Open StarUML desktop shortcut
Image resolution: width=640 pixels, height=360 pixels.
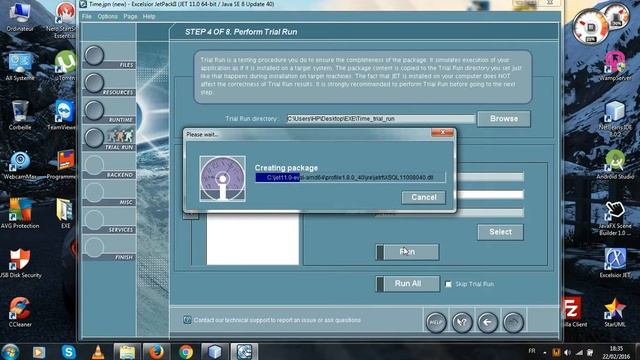[x=615, y=313]
